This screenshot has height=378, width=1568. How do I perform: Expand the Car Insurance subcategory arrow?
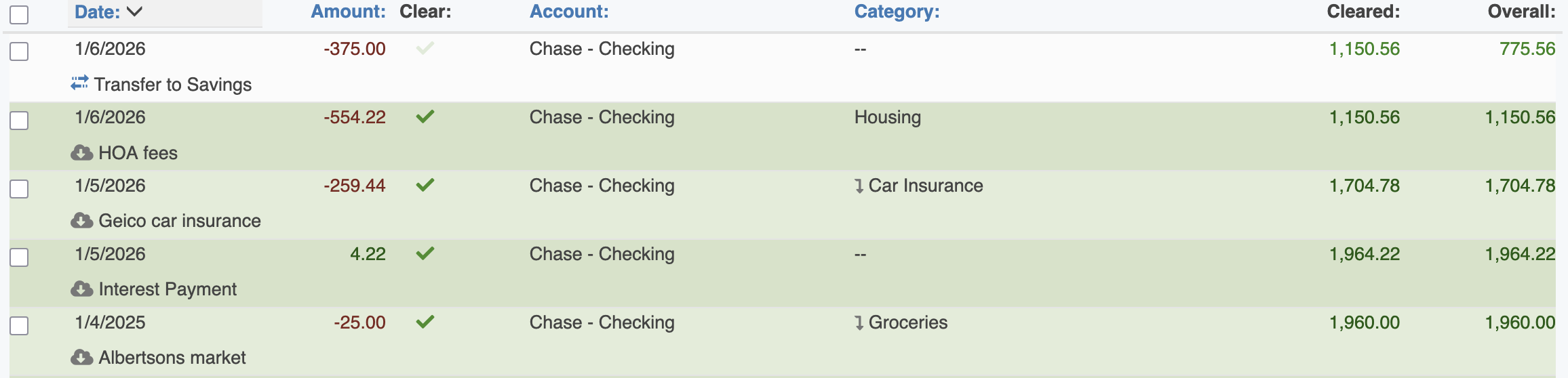coord(859,186)
